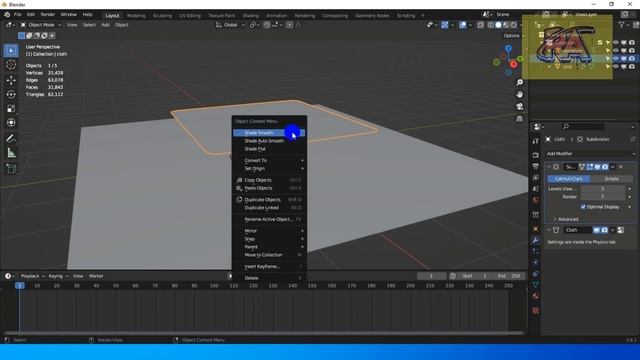Image resolution: width=640 pixels, height=360 pixels.
Task: Open the Global transform orientation dropdown
Action: (x=231, y=25)
